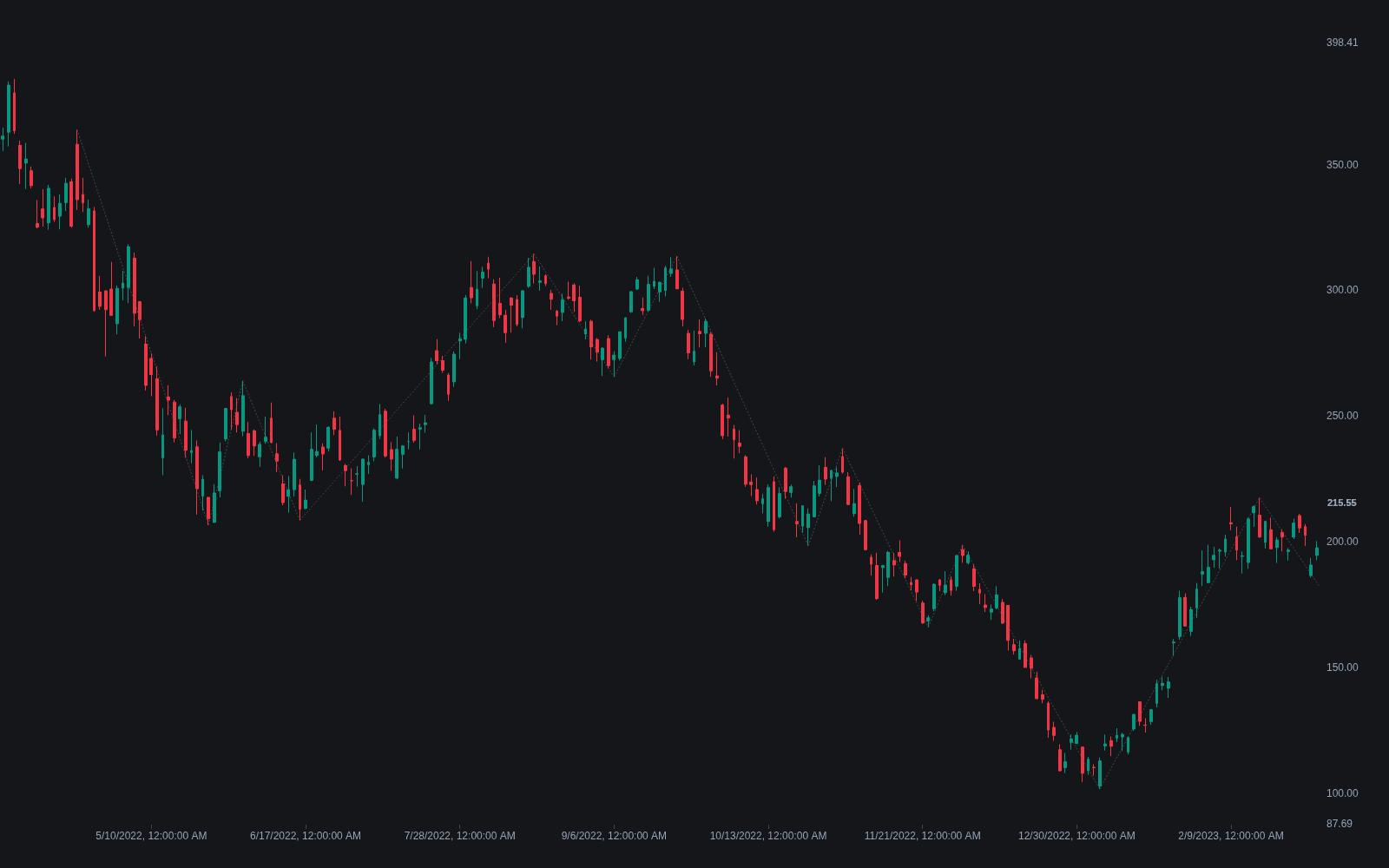Click the 300.00 price axis label

1342,290
